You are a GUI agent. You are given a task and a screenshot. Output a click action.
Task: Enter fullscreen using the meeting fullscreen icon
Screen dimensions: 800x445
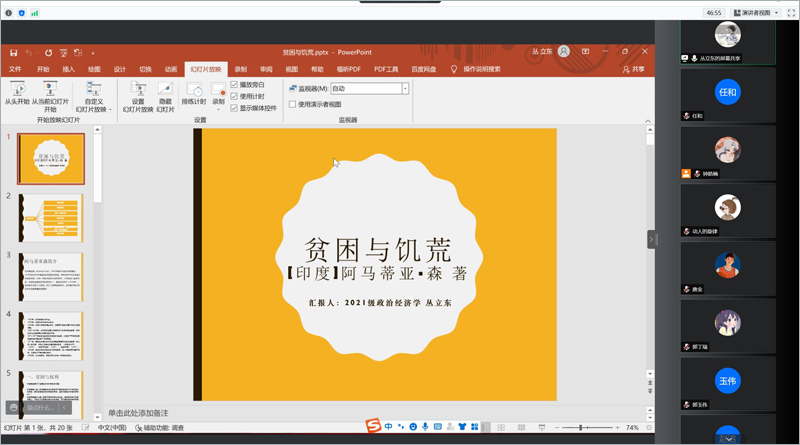coord(787,12)
